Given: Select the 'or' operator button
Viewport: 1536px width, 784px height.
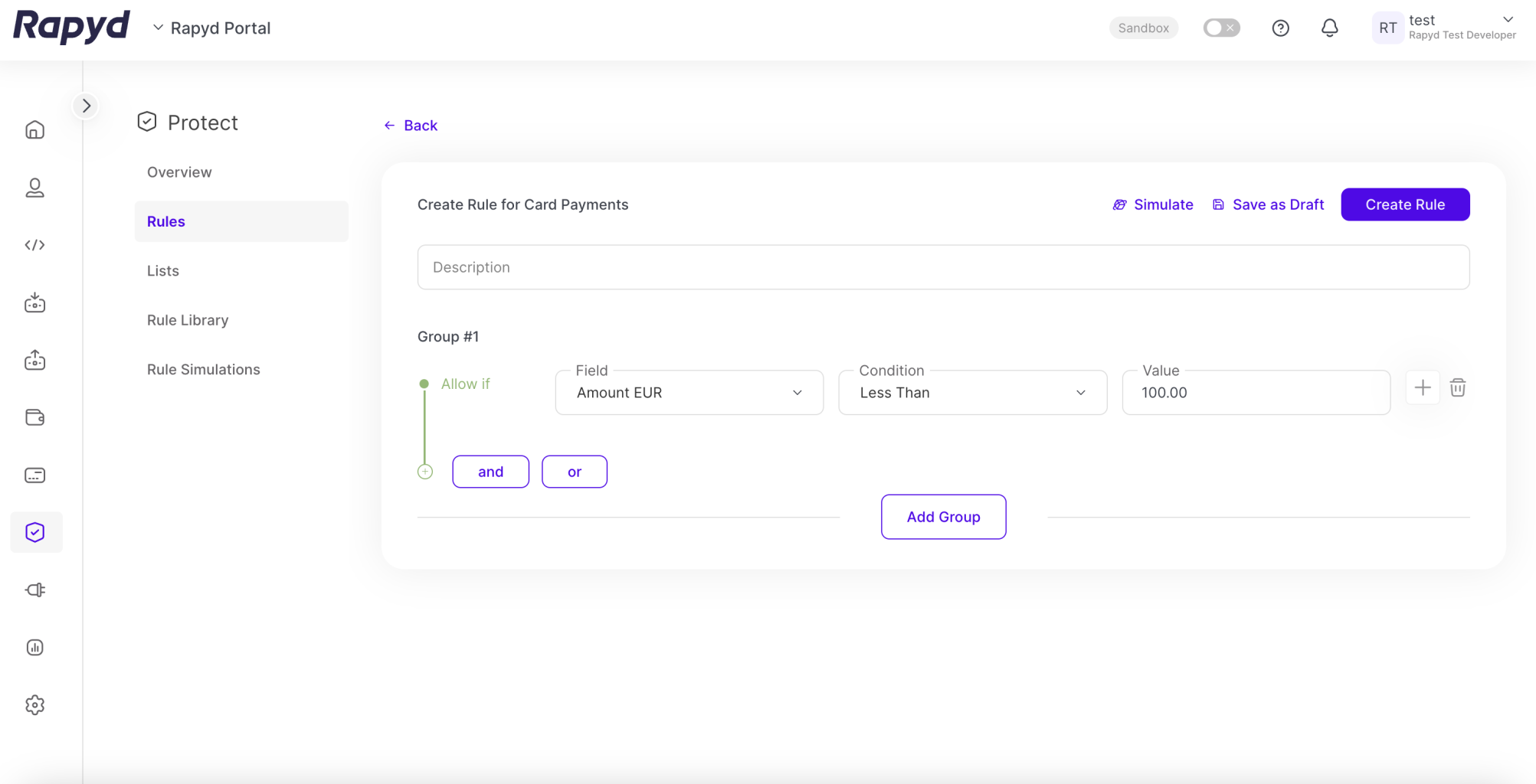Looking at the screenshot, I should pos(574,472).
